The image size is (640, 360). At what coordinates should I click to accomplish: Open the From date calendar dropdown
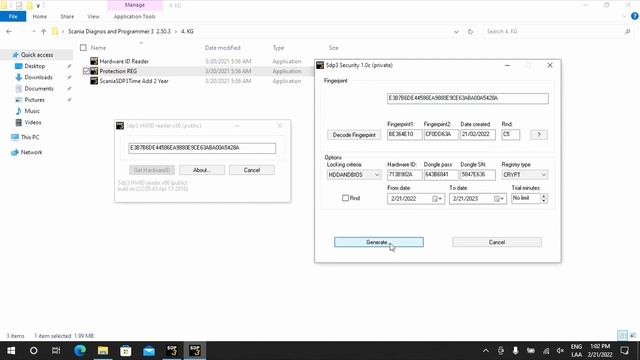tap(437, 199)
